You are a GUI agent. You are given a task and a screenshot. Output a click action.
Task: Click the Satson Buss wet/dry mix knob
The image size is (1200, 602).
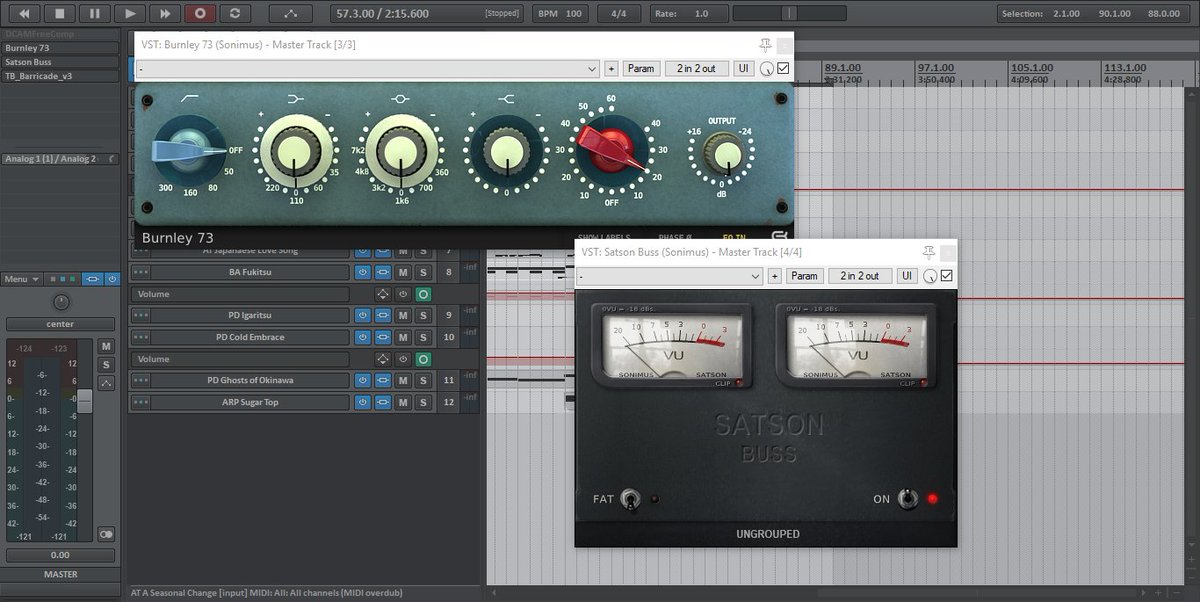coord(930,276)
